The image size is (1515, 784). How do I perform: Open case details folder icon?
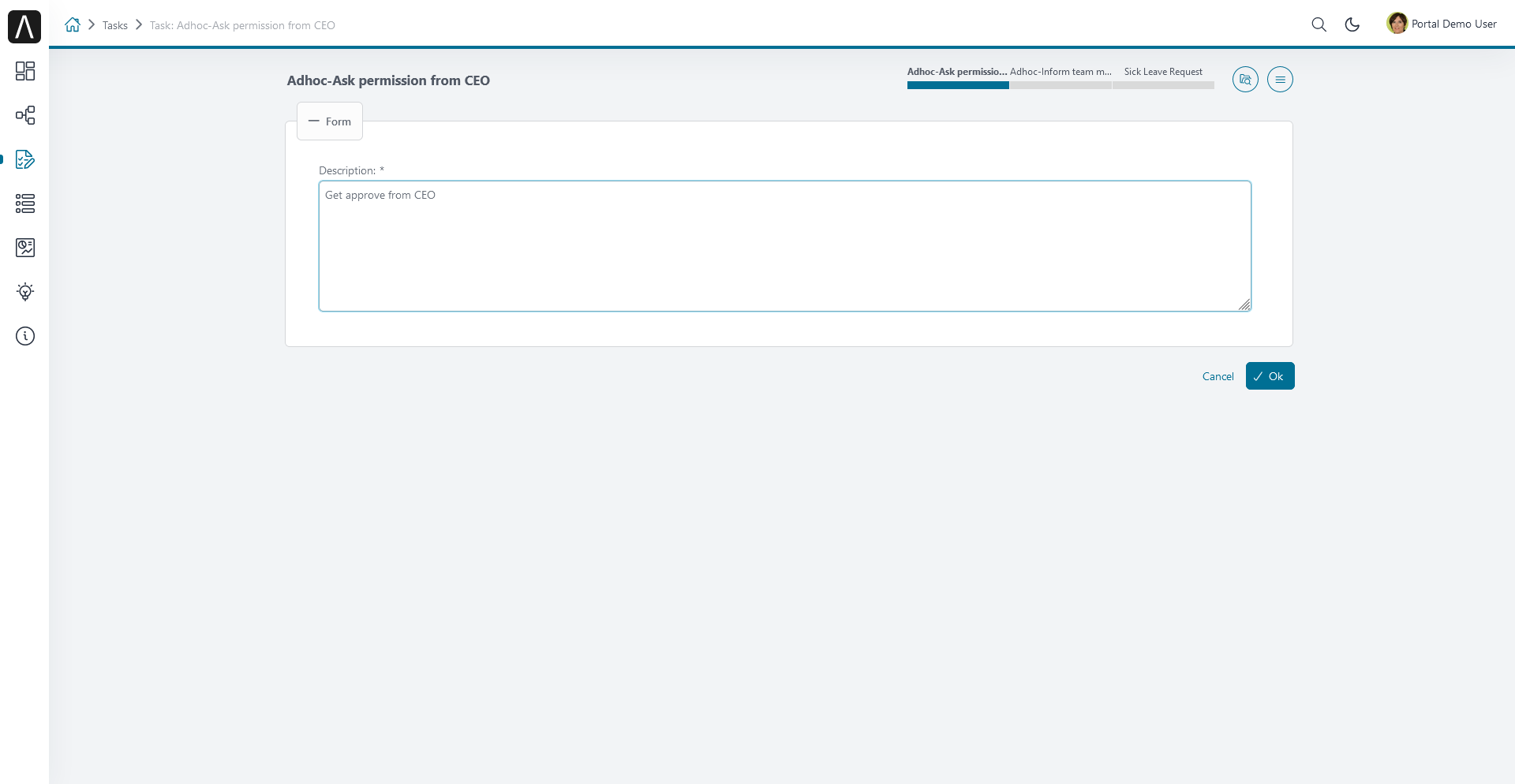(1245, 80)
